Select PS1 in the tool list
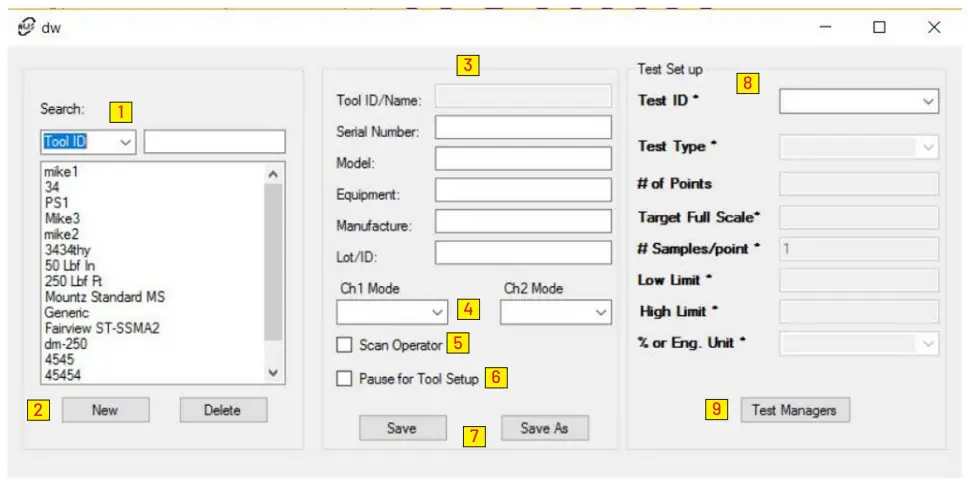 [x=56, y=203]
